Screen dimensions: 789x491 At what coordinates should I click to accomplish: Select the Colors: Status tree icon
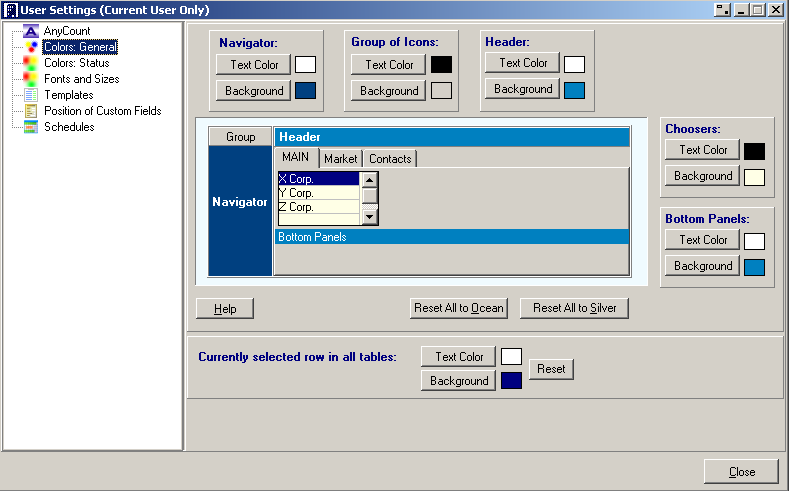click(x=31, y=63)
